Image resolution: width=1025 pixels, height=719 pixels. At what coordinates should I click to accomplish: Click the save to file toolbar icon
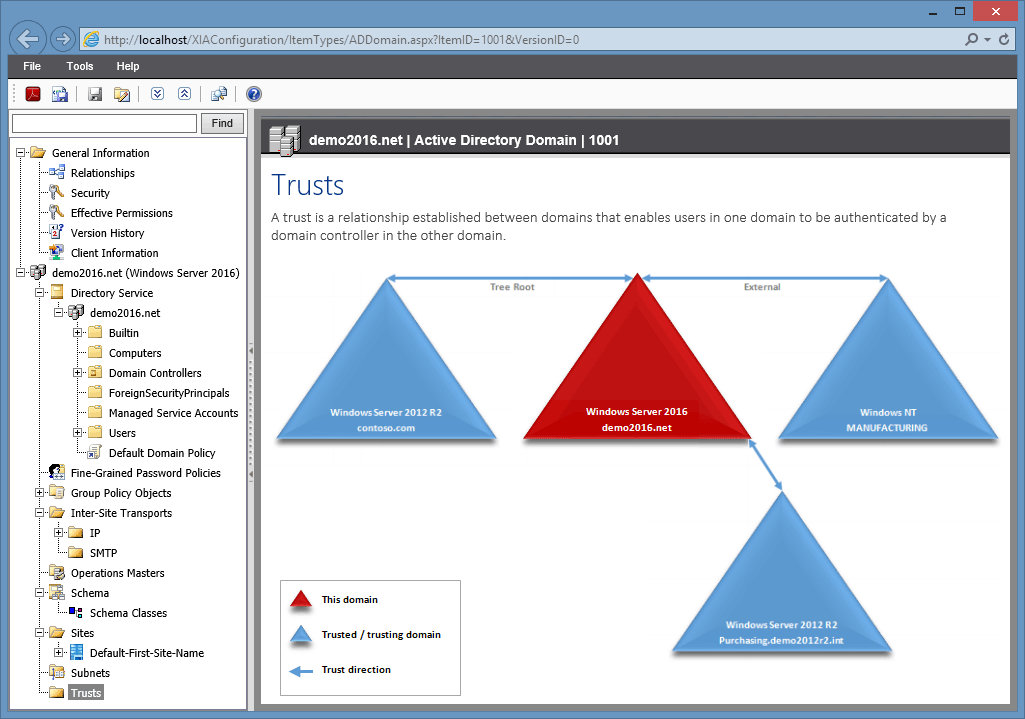pos(60,94)
